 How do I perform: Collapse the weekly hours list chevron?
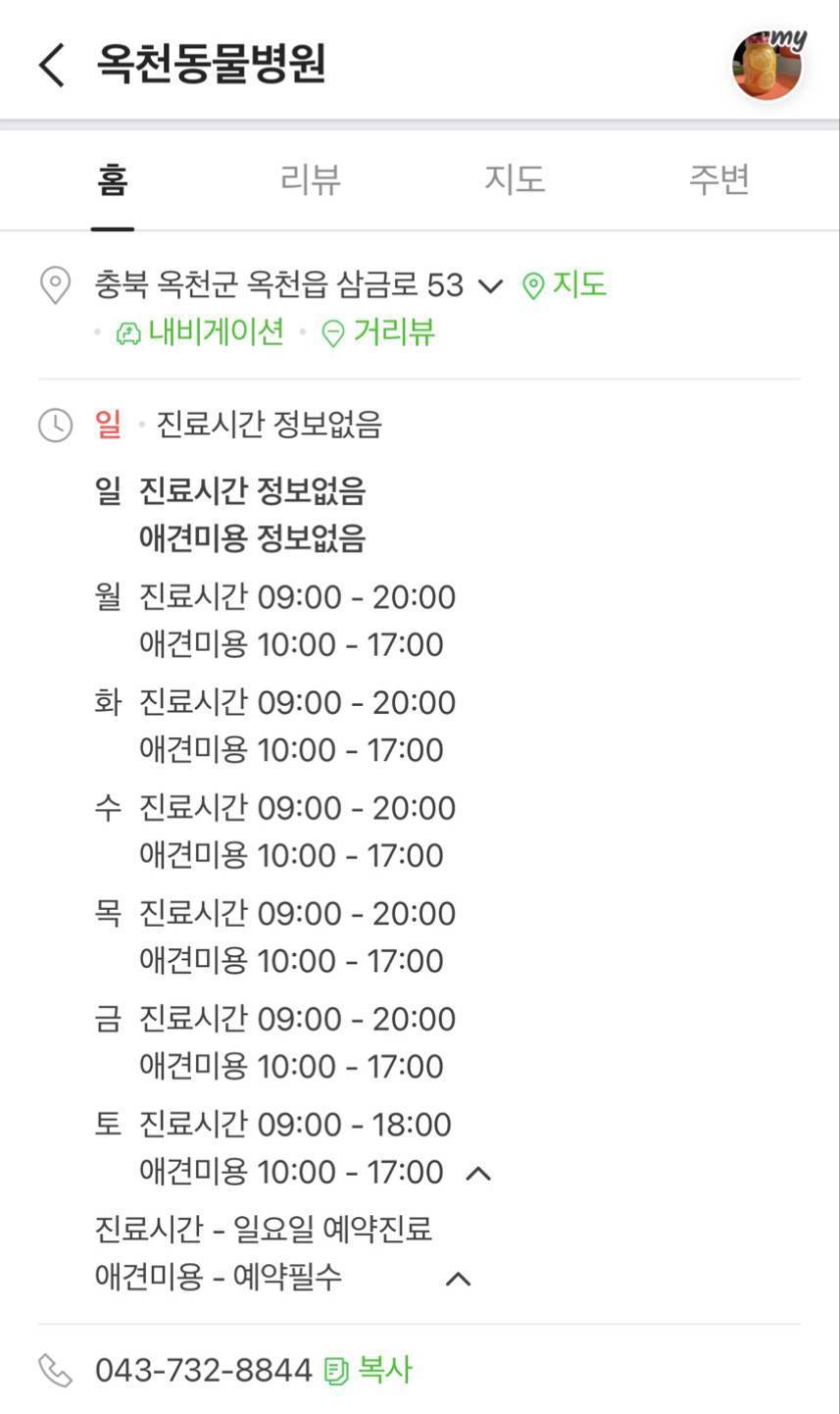tap(478, 1173)
